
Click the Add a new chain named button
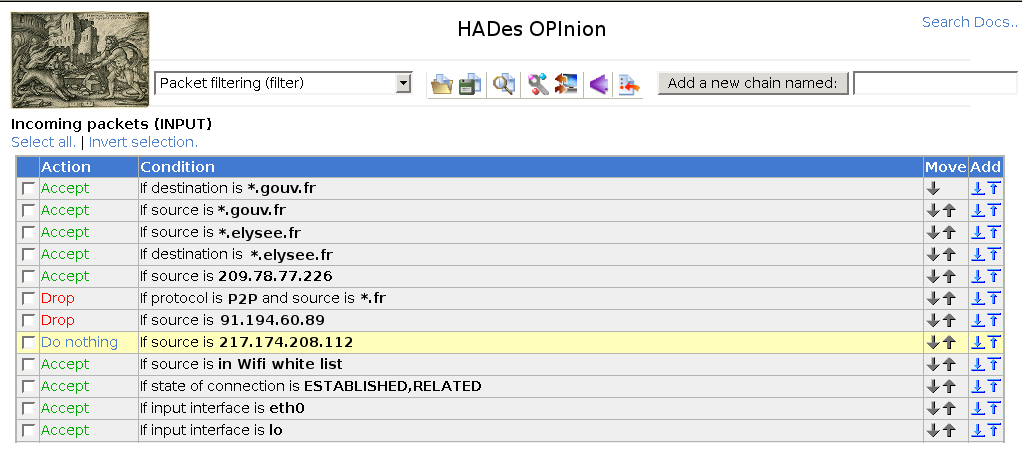753,83
